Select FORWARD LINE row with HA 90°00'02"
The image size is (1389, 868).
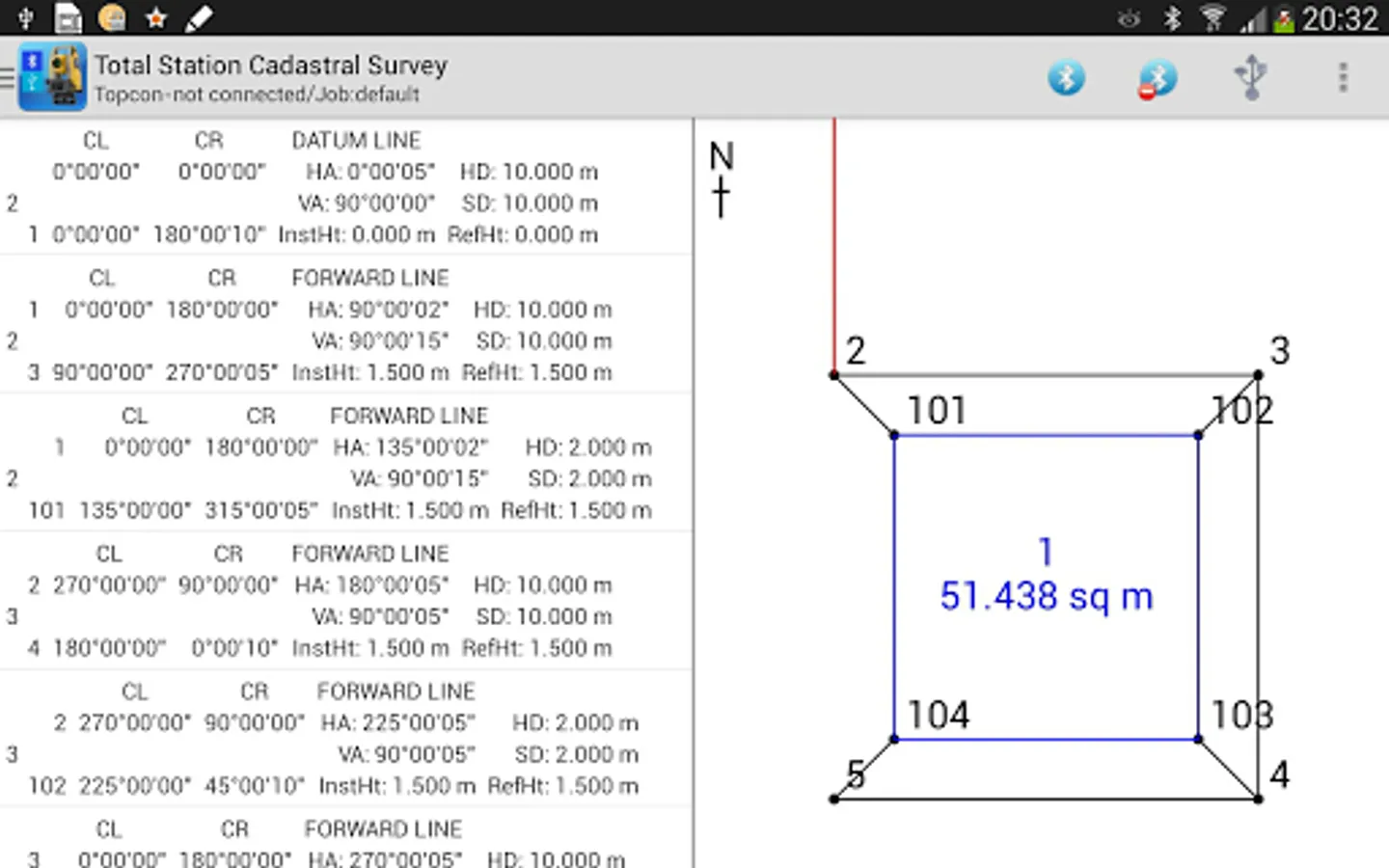(345, 326)
